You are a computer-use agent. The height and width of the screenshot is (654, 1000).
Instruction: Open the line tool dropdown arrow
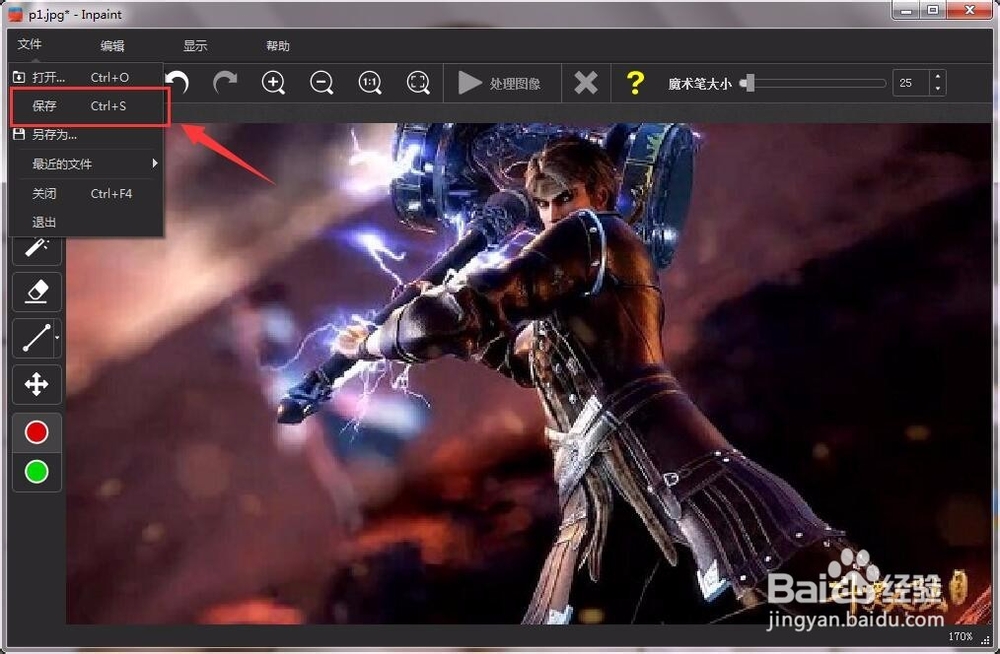[57, 338]
